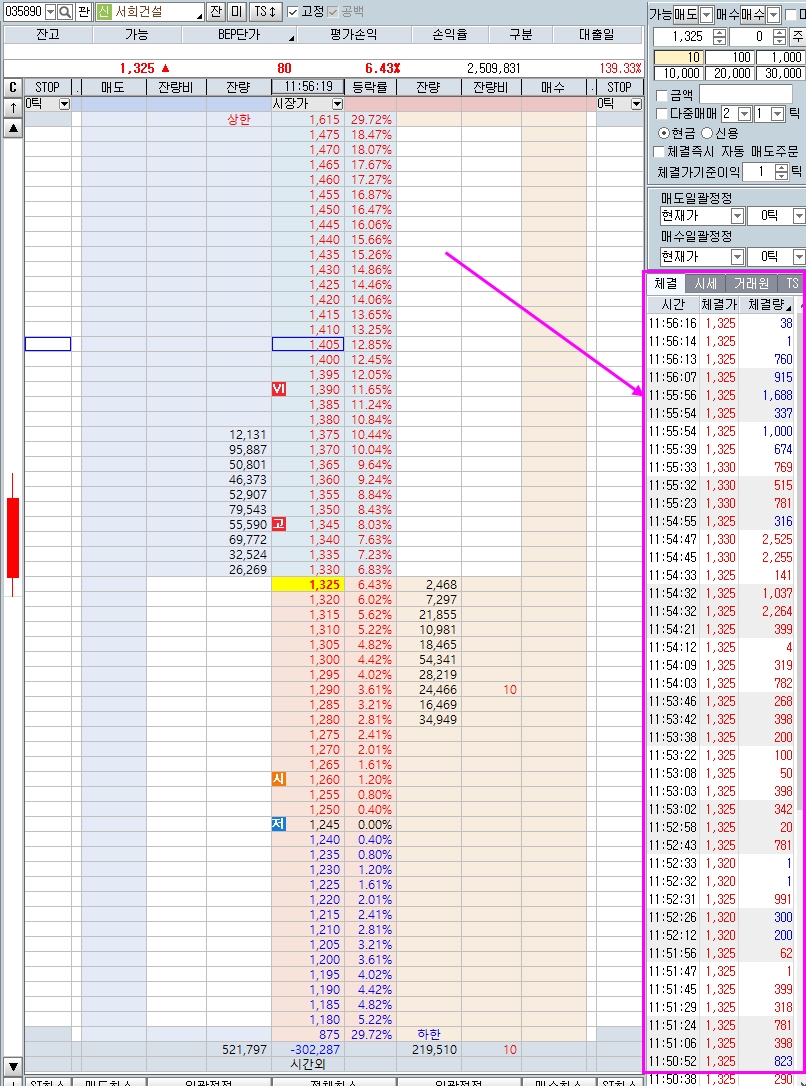Enable the 다중매매 checkbox
The image size is (806, 1086).
pyautogui.click(x=660, y=114)
